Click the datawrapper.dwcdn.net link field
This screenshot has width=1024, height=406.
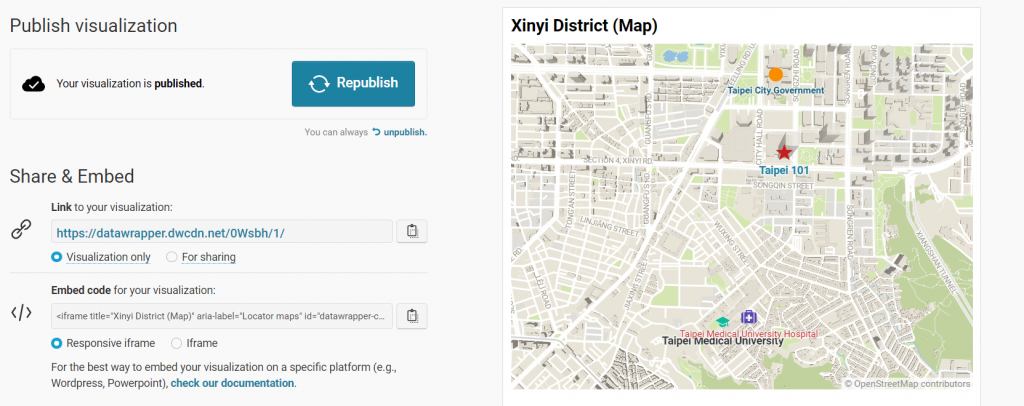(x=222, y=232)
